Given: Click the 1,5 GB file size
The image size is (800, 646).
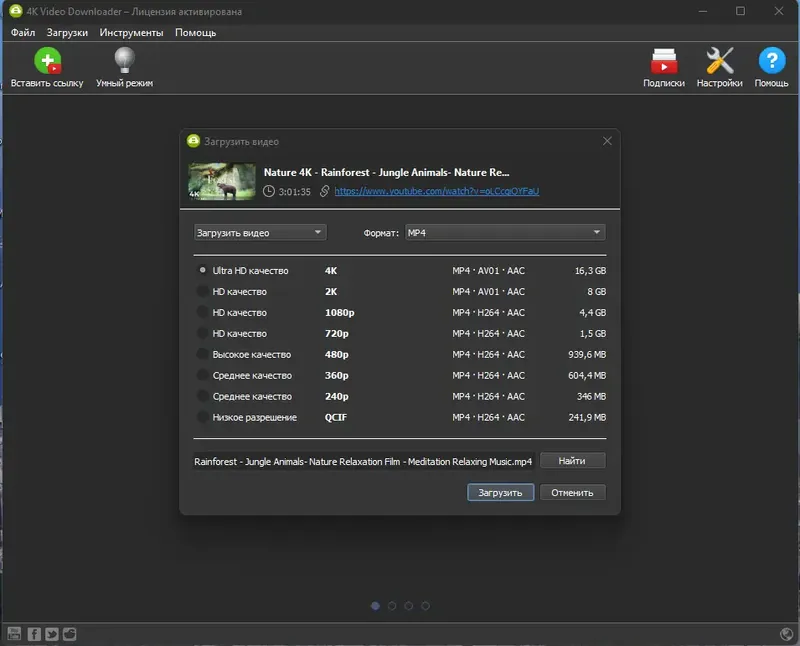Looking at the screenshot, I should [592, 333].
